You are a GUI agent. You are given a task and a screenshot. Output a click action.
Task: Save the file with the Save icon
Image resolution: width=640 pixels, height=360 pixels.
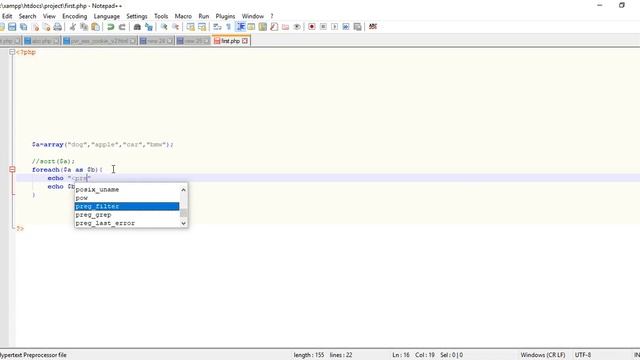[12, 27]
